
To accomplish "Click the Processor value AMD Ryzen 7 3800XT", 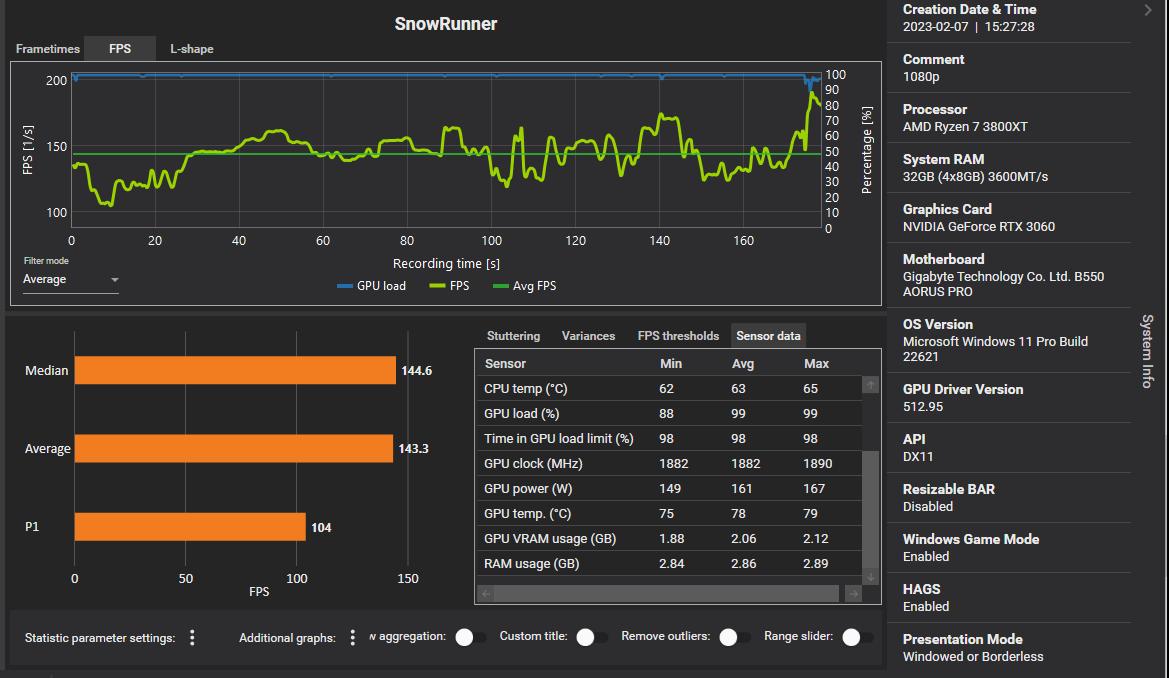I will (965, 126).
